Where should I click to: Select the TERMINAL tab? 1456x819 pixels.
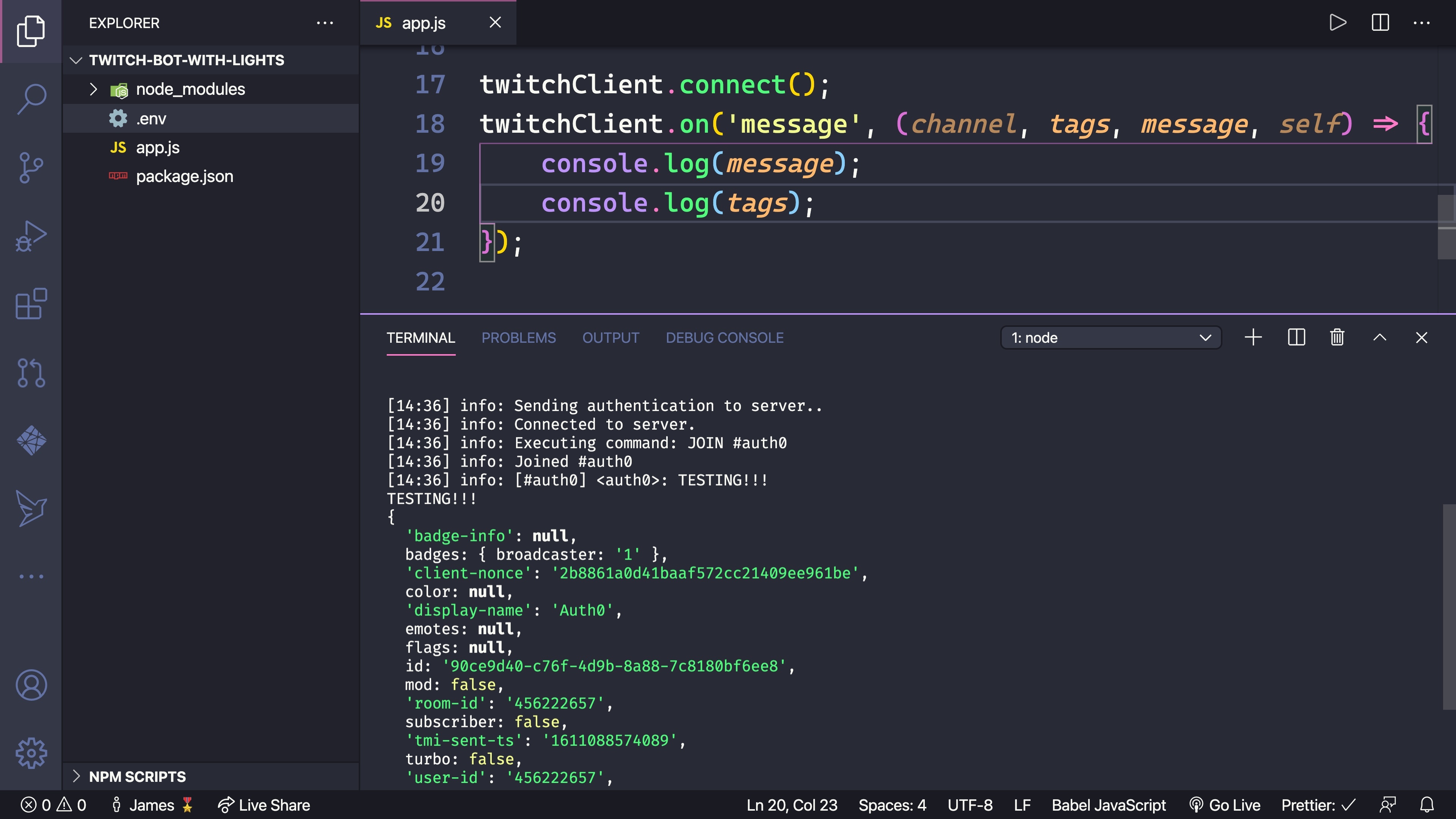(421, 338)
